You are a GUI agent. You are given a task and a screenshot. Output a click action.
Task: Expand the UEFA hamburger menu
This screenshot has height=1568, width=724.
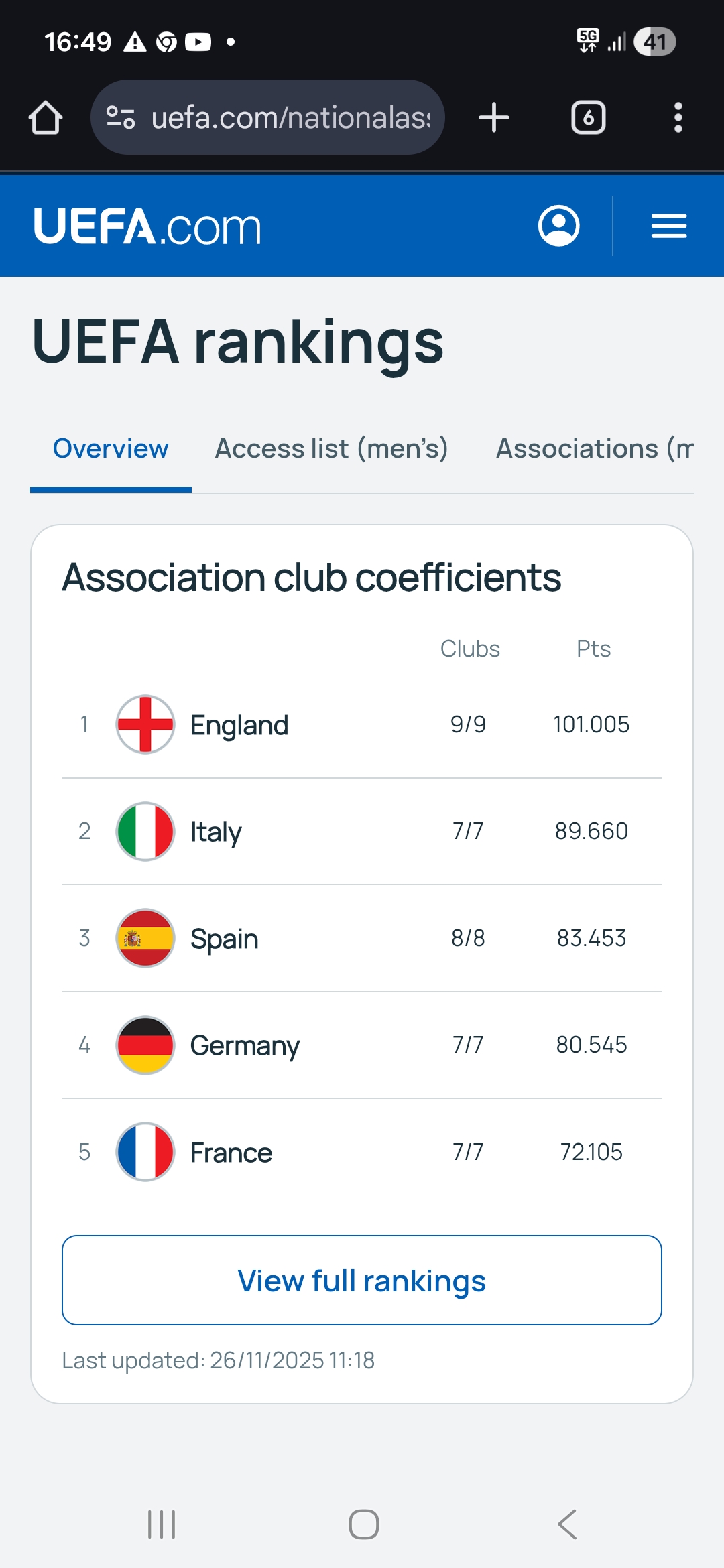[668, 226]
